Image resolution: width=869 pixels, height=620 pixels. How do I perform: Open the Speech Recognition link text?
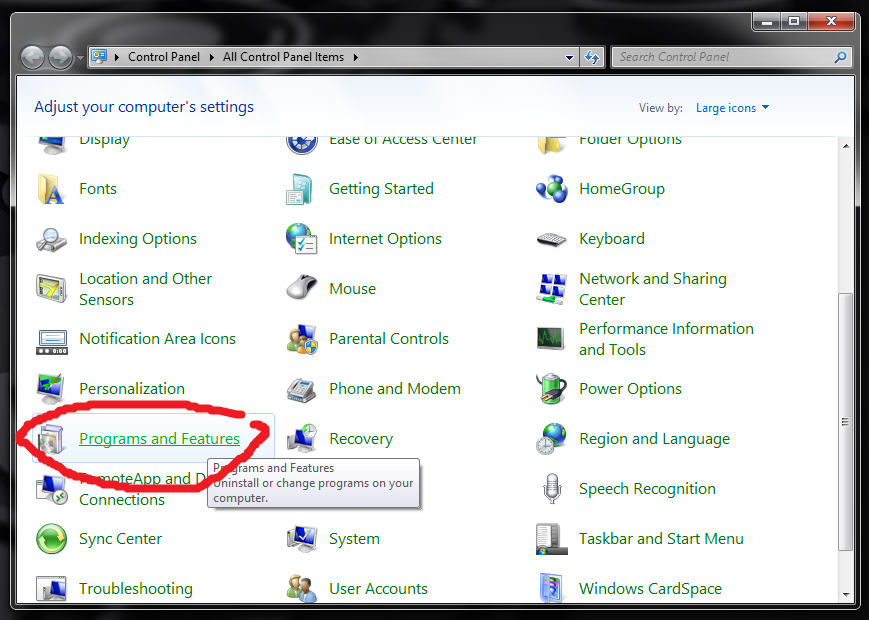[647, 489]
